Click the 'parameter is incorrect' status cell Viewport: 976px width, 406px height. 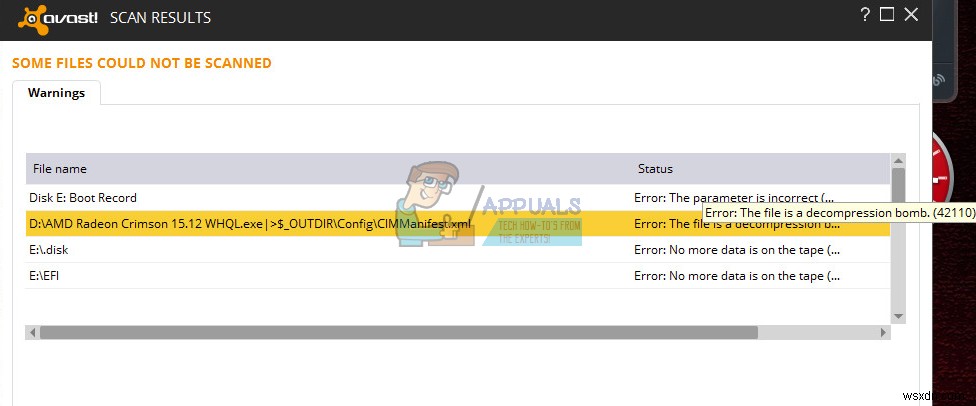tap(733, 197)
